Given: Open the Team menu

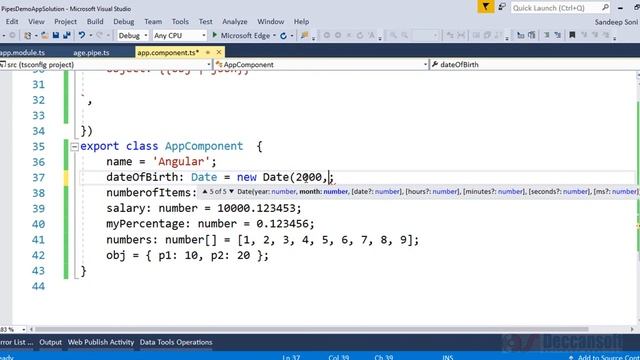Looking at the screenshot, I should (153, 22).
